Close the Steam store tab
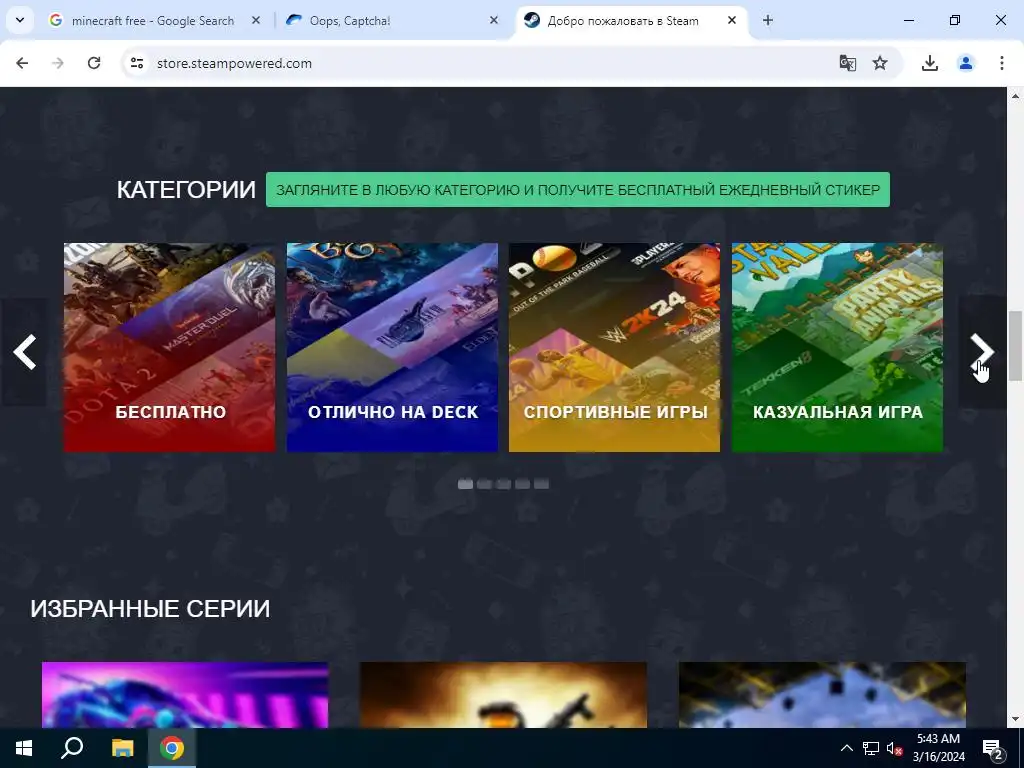 (732, 21)
